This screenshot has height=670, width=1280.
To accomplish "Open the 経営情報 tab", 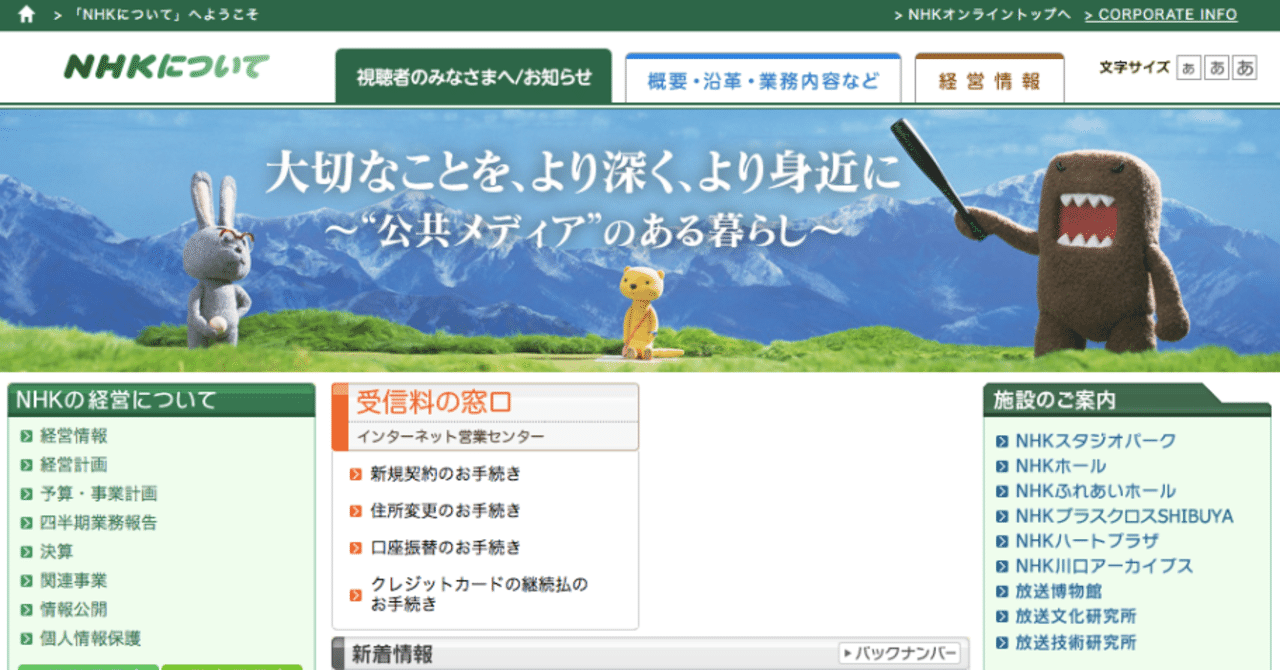I will 989,78.
